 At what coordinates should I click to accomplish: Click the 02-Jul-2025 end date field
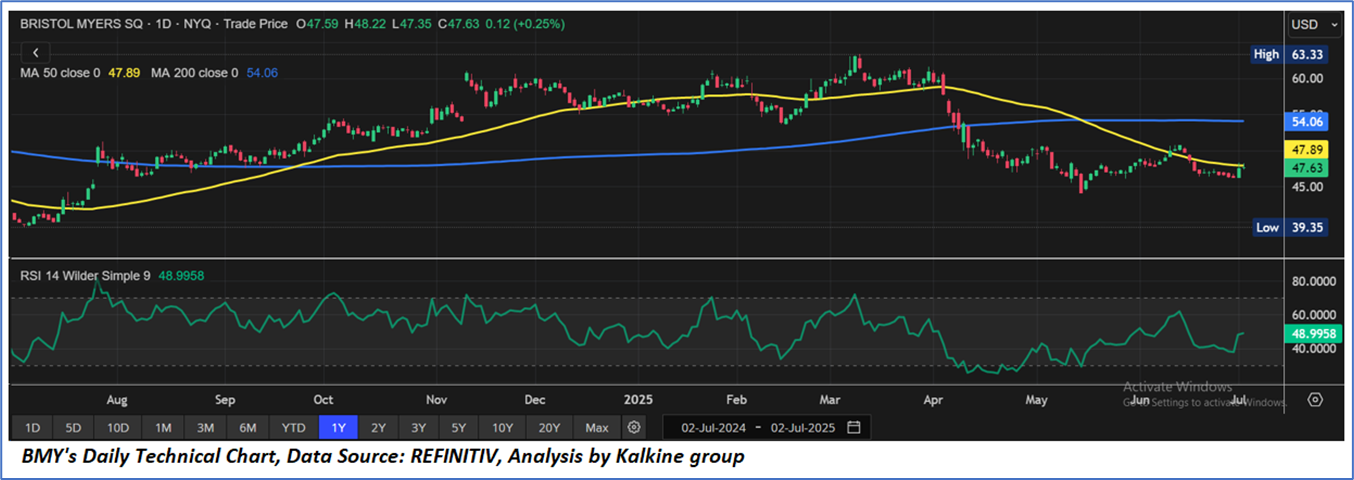(x=803, y=428)
